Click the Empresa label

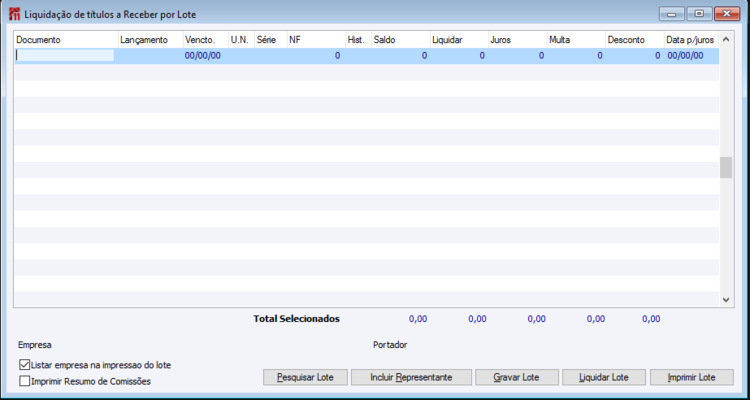(35, 344)
